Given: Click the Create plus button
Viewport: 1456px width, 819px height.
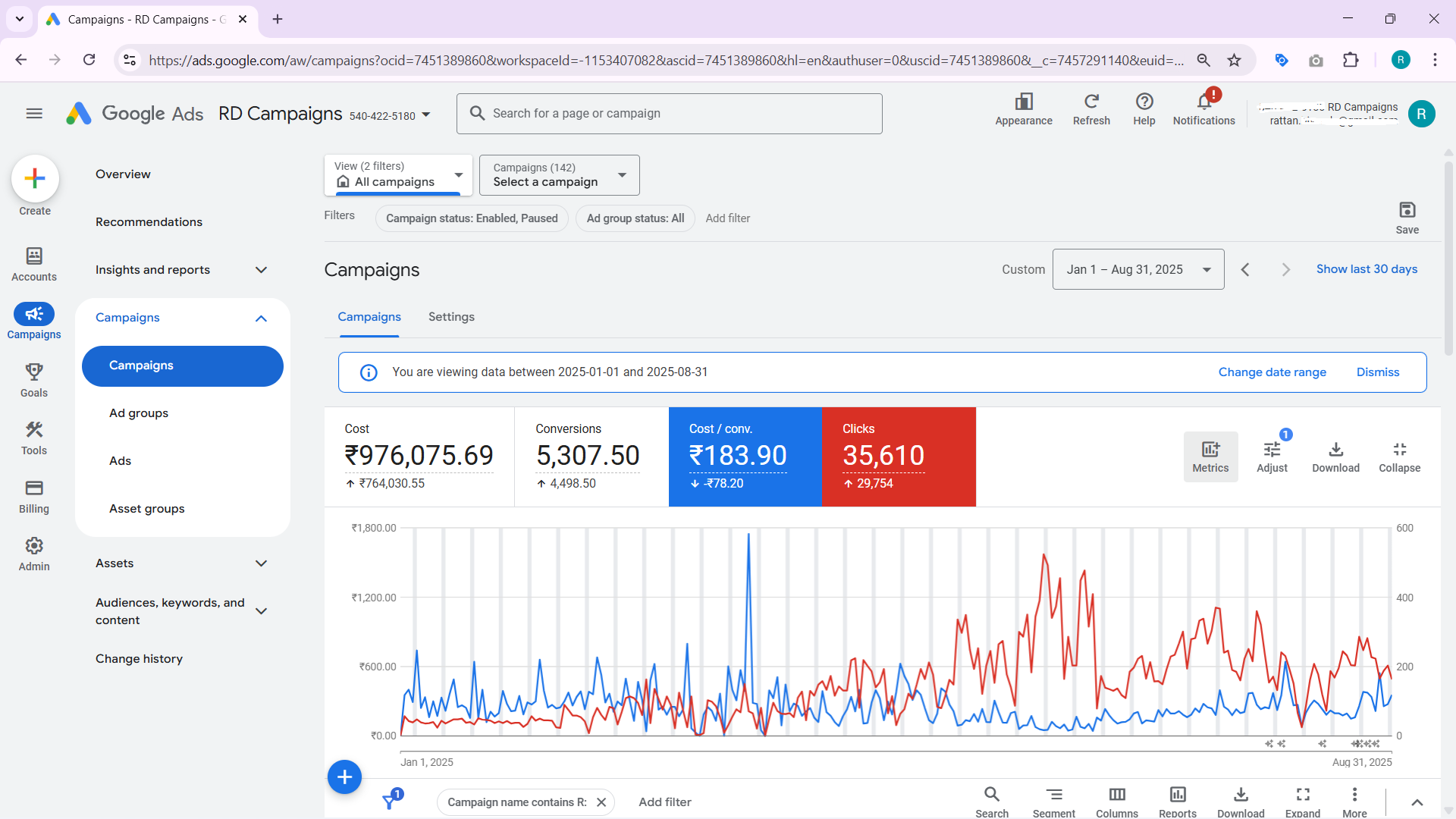Looking at the screenshot, I should (x=35, y=179).
